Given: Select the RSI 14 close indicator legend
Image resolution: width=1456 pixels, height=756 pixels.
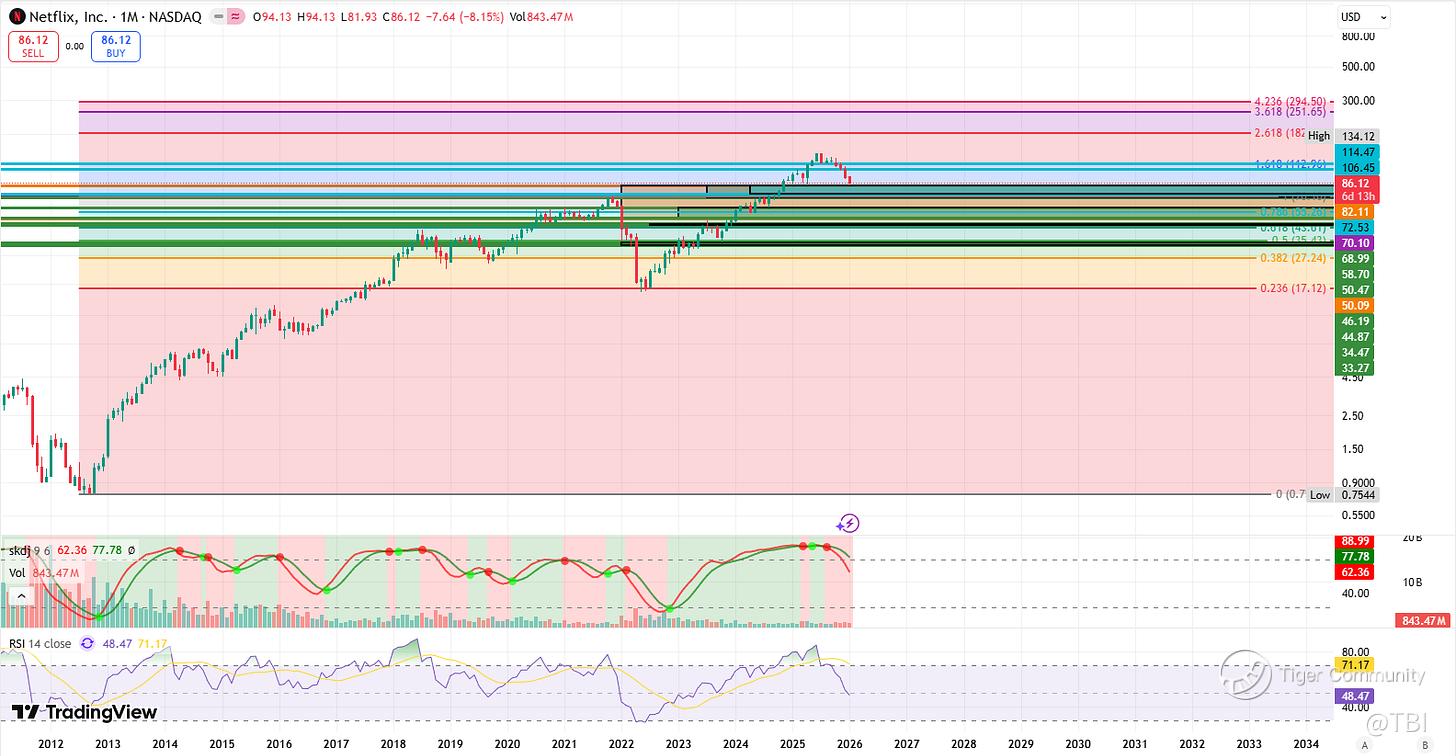Looking at the screenshot, I should pos(40,644).
